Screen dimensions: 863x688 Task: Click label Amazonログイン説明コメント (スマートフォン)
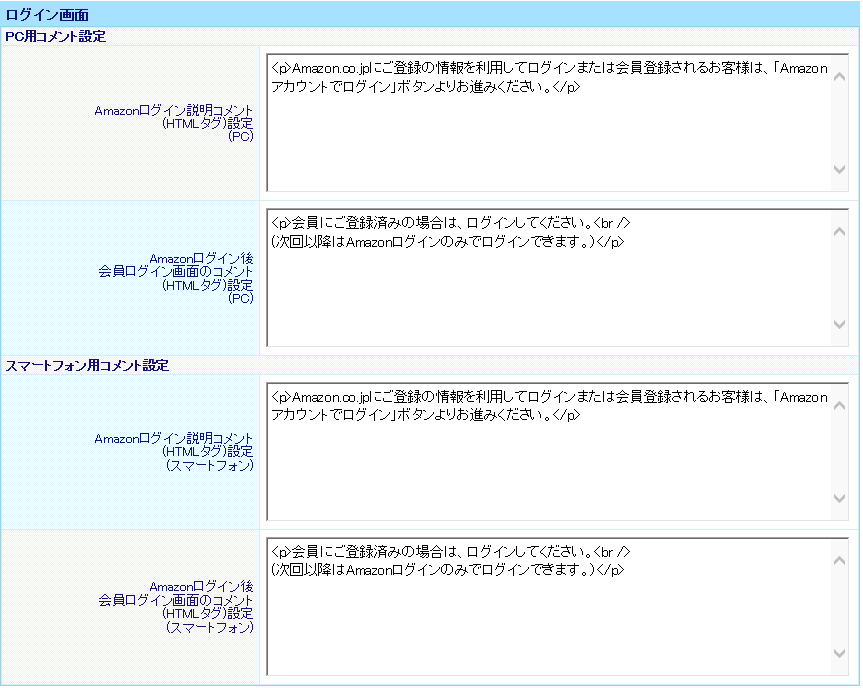coord(173,452)
